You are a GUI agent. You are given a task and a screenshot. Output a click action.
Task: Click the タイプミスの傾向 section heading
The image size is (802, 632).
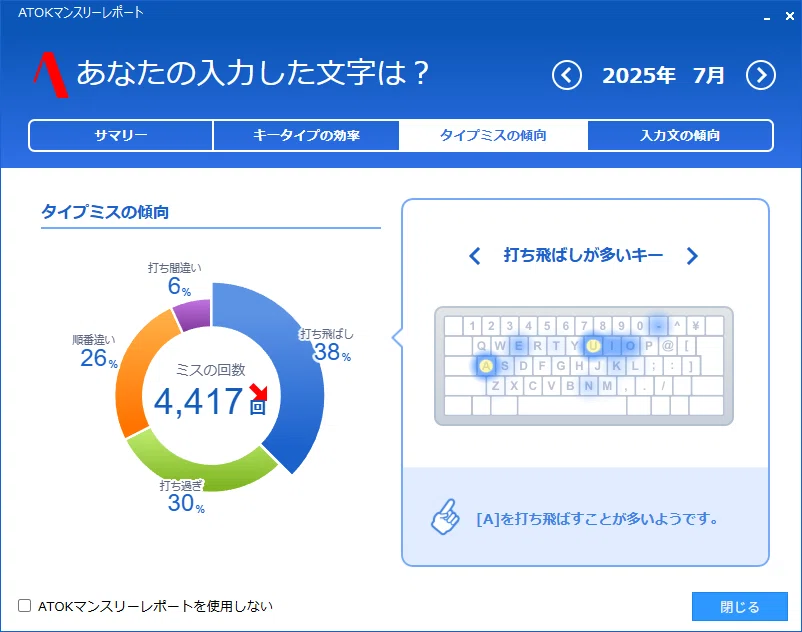click(105, 212)
